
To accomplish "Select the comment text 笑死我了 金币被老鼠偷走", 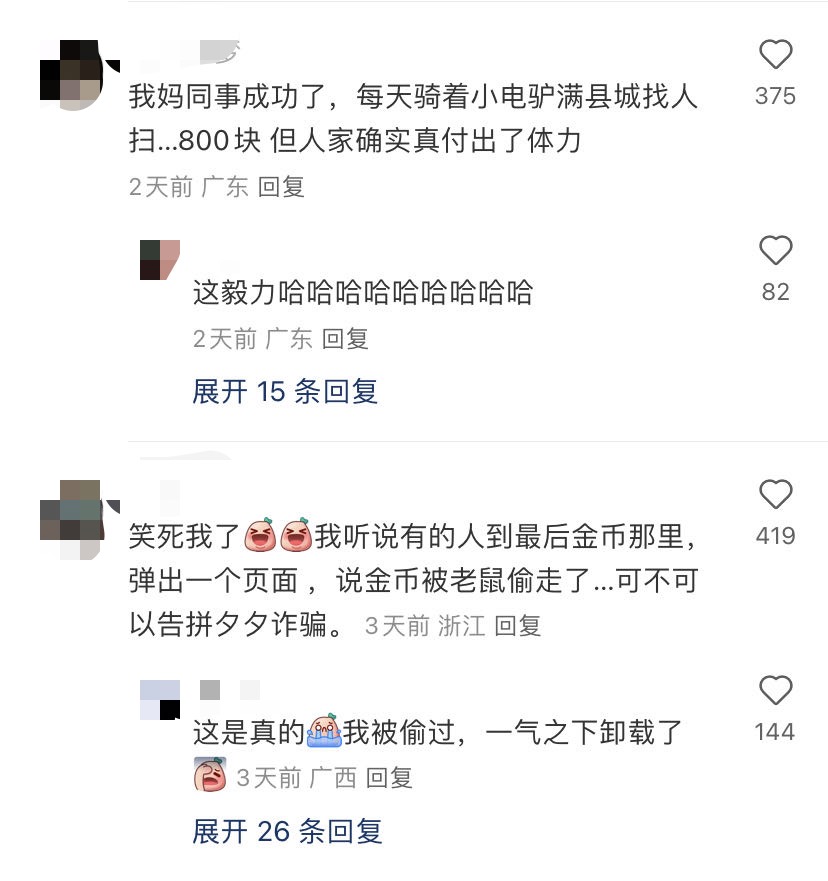I will (x=413, y=580).
